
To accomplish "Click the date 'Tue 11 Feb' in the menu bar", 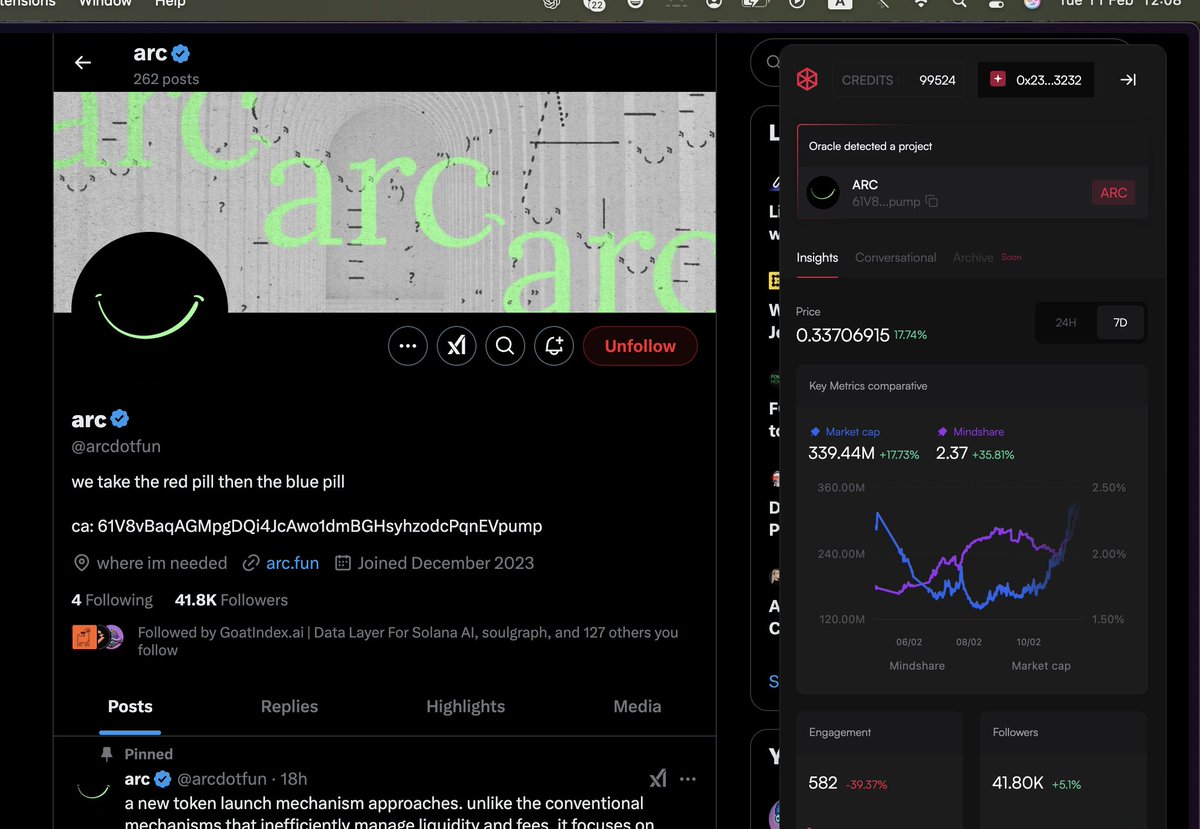I will click(1095, 3).
